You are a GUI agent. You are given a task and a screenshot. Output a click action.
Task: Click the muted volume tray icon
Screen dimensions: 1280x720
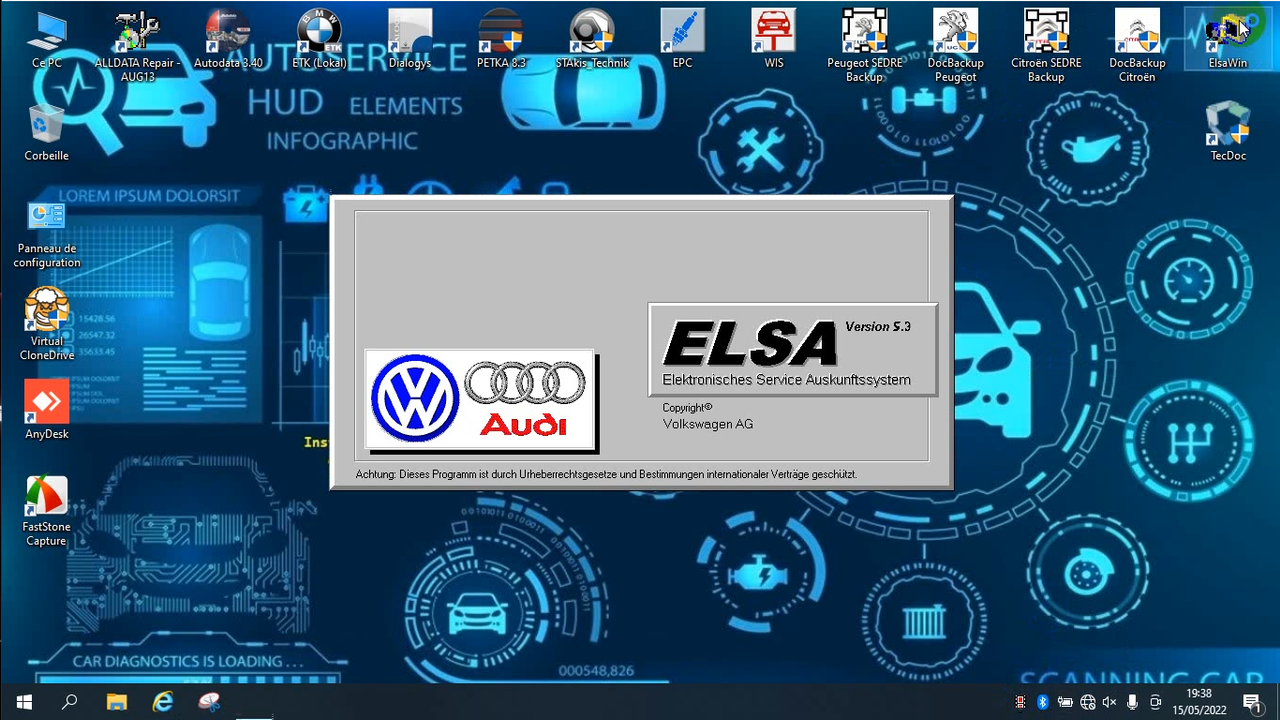click(1110, 702)
